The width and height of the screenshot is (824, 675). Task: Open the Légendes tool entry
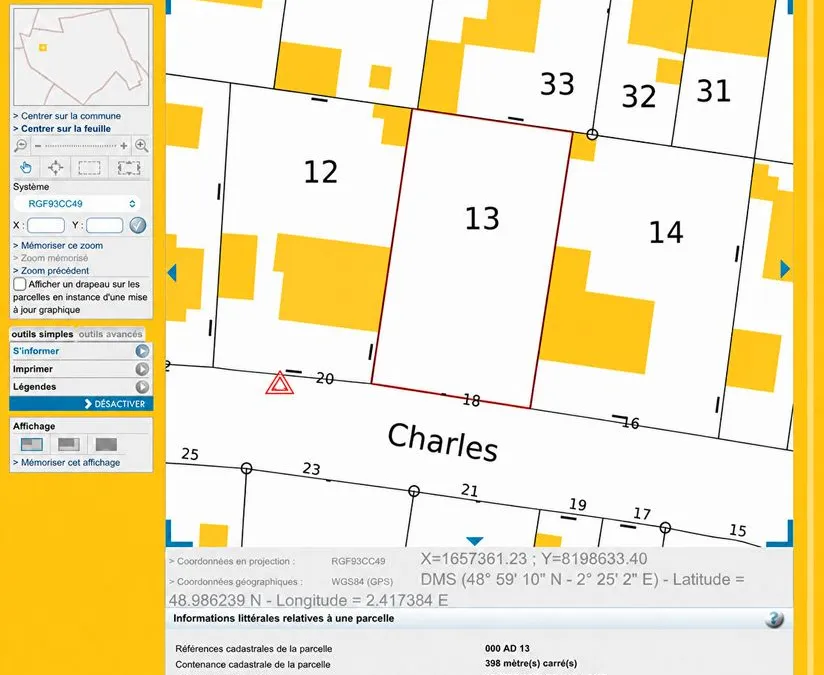[81, 387]
